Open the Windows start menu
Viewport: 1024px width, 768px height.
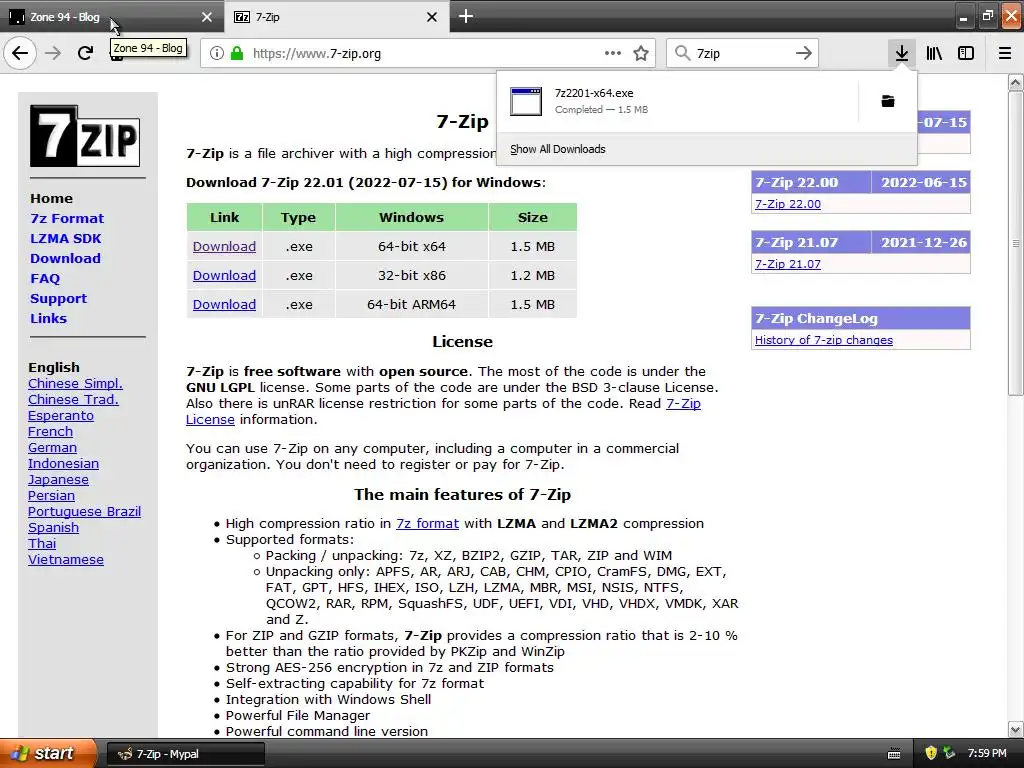48,754
